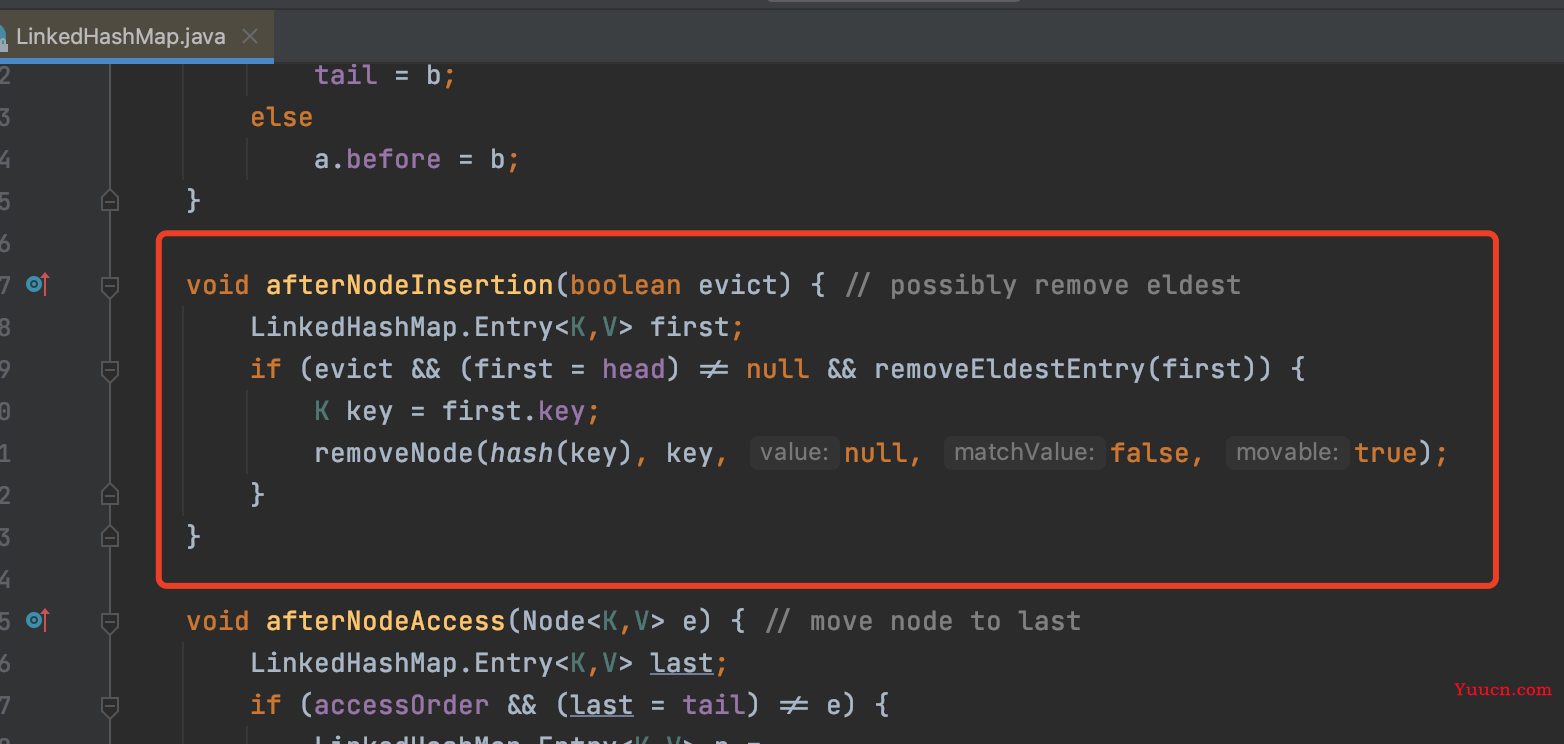Place cursor on afterNodeAccess method name
Image resolution: width=1564 pixels, height=744 pixels.
tap(387, 621)
